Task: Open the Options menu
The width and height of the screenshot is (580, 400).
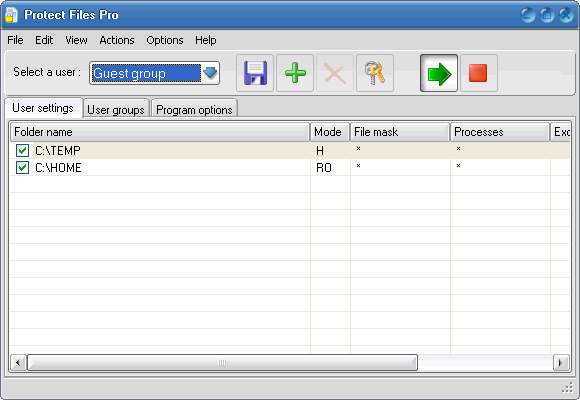Action: [165, 40]
